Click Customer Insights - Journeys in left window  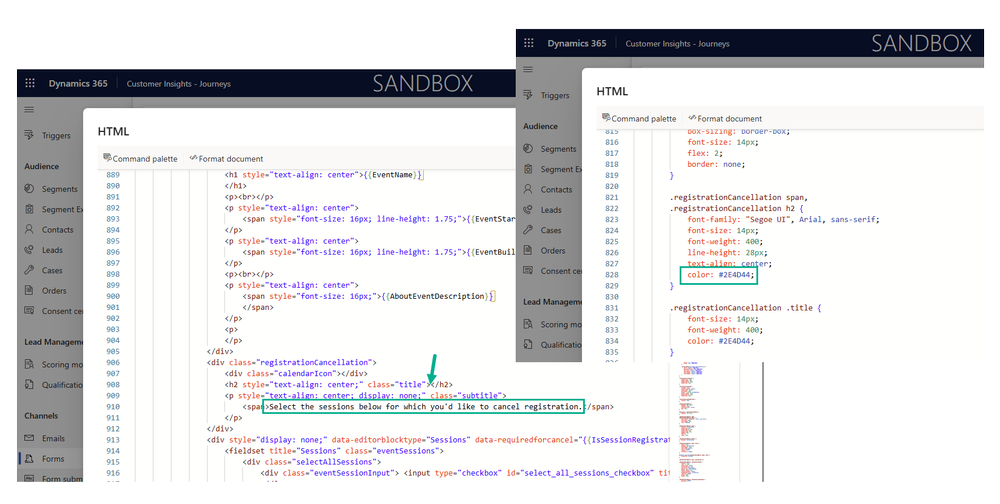[x=179, y=84]
